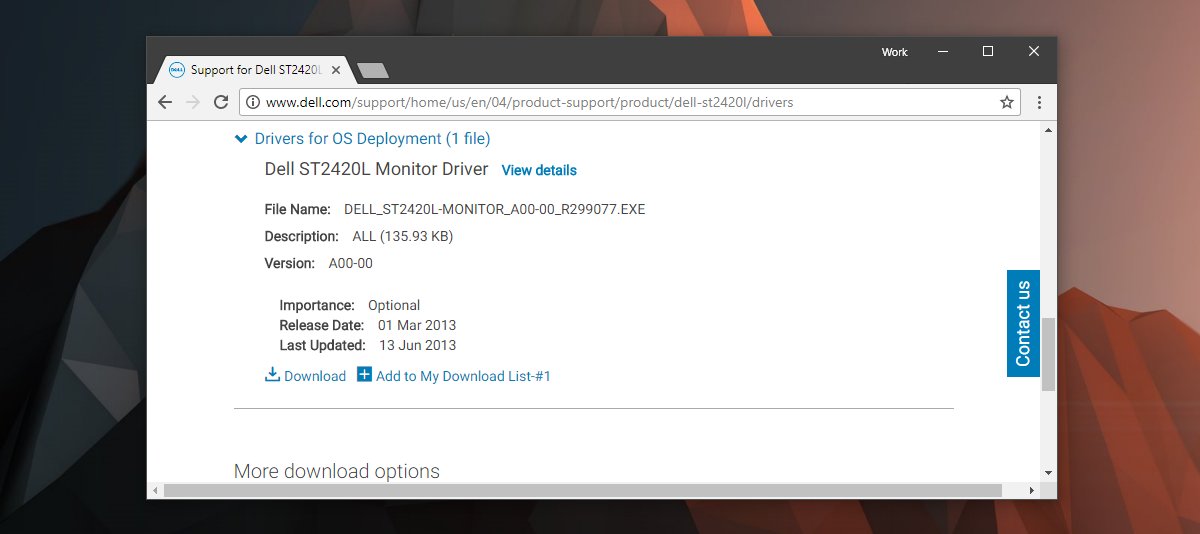Click the More download options heading

(337, 471)
